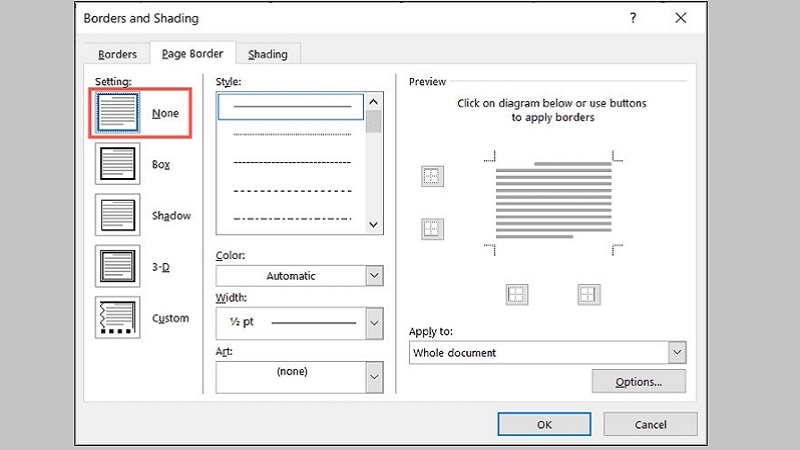Select the None border setting icon
Image resolution: width=800 pixels, height=450 pixels.
coord(114,114)
